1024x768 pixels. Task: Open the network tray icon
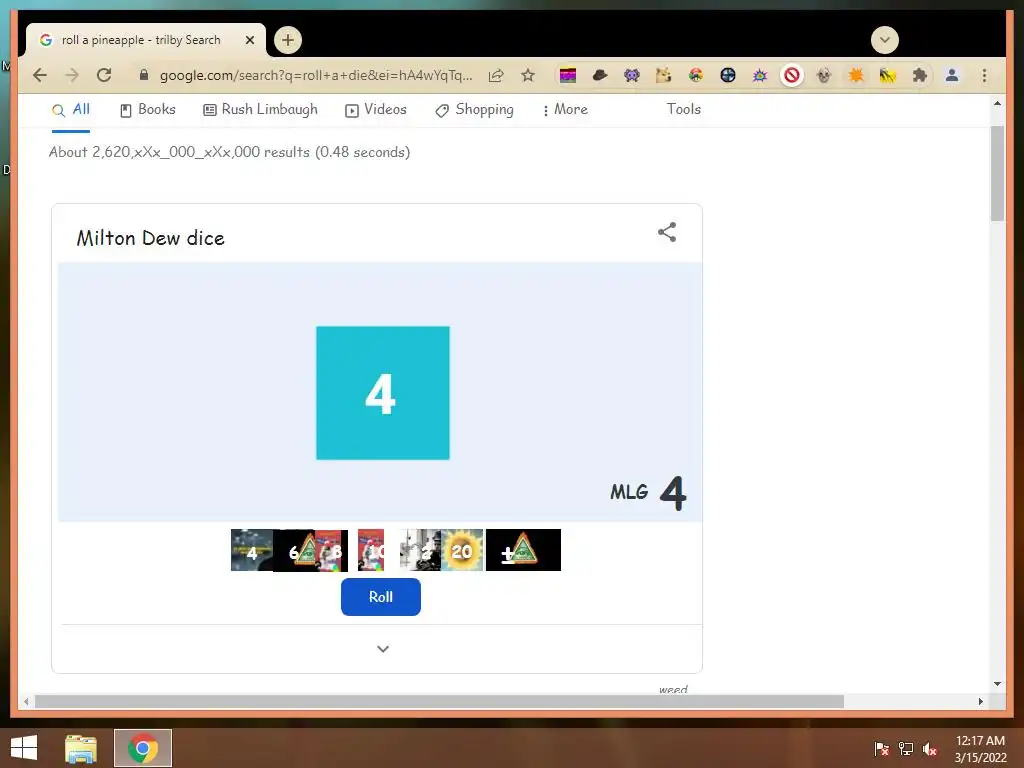pos(906,749)
